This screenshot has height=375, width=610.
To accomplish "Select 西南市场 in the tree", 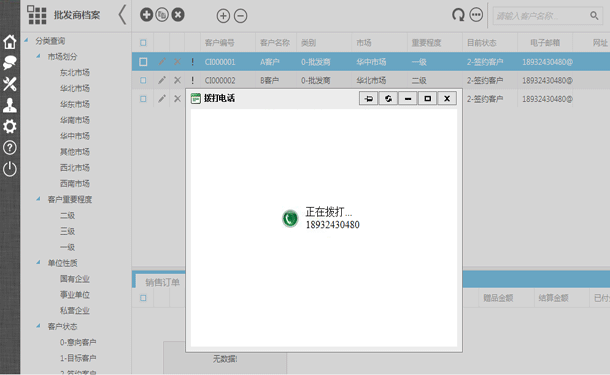I will [75, 184].
